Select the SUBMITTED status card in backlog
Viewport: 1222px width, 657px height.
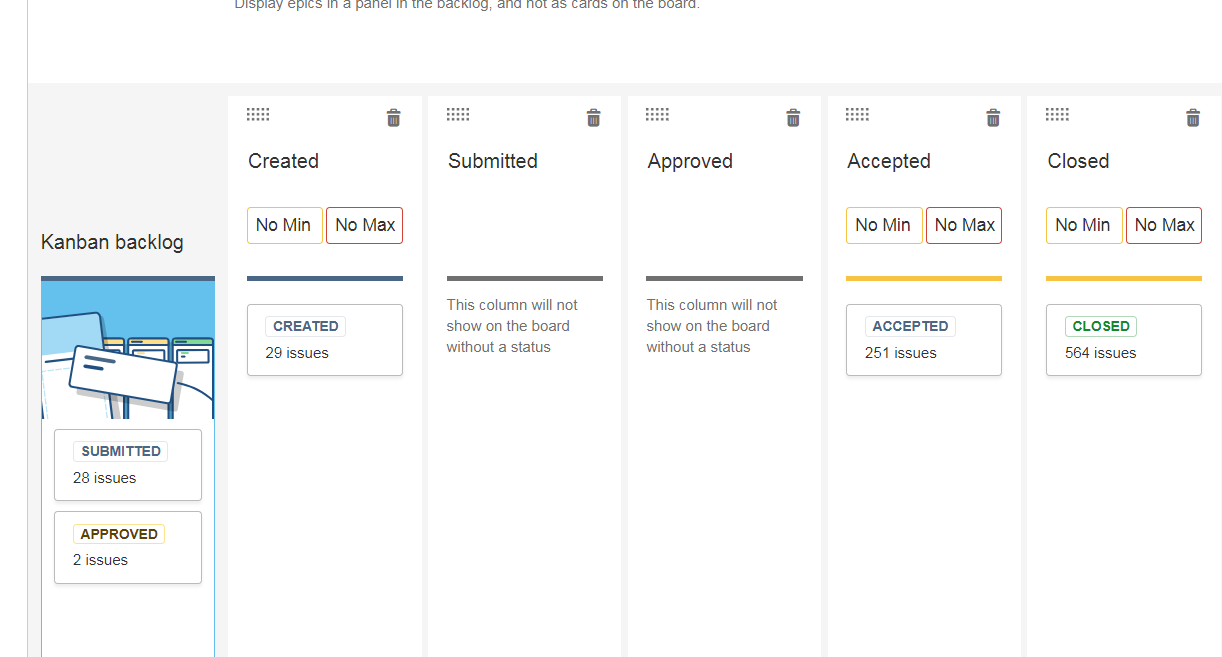coord(128,465)
